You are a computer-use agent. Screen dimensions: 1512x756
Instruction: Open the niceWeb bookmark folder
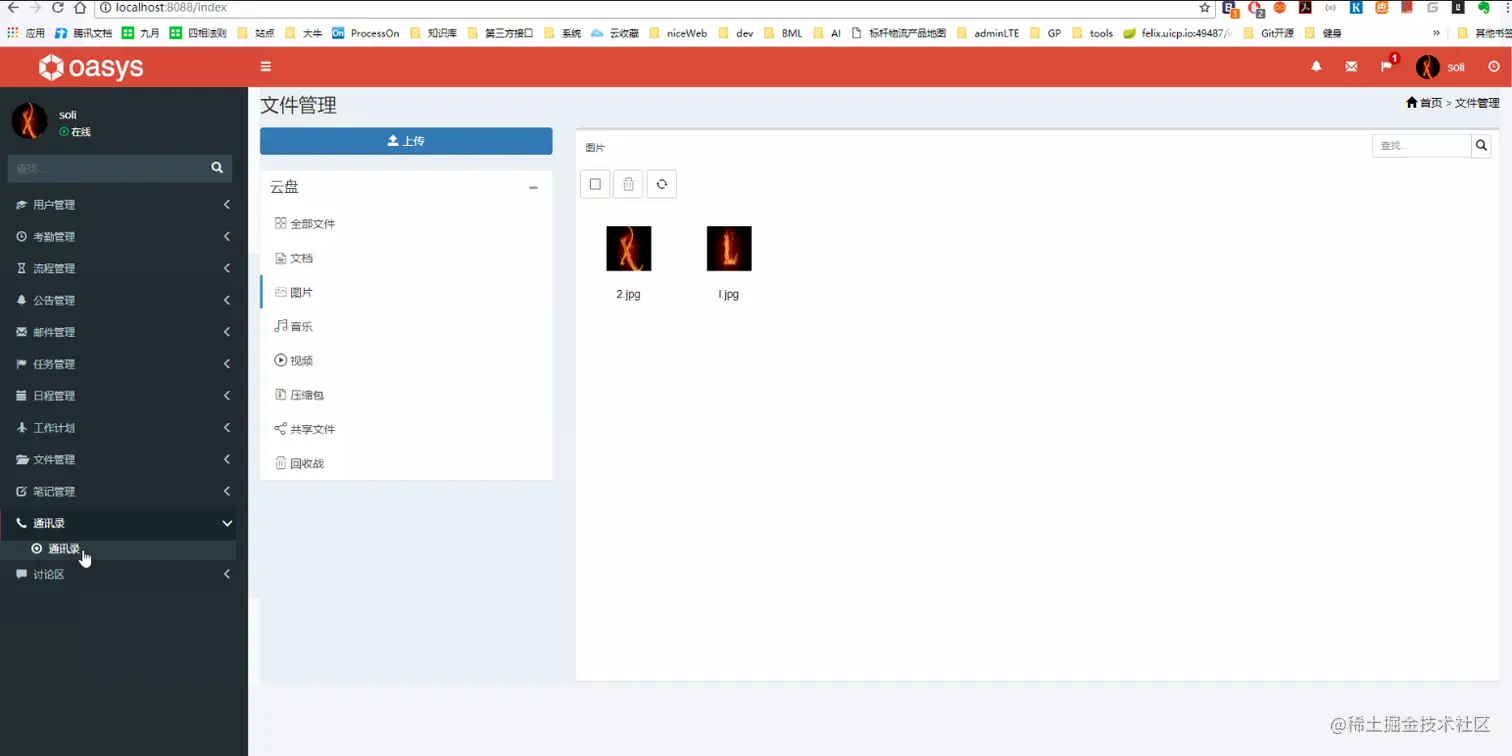point(678,33)
